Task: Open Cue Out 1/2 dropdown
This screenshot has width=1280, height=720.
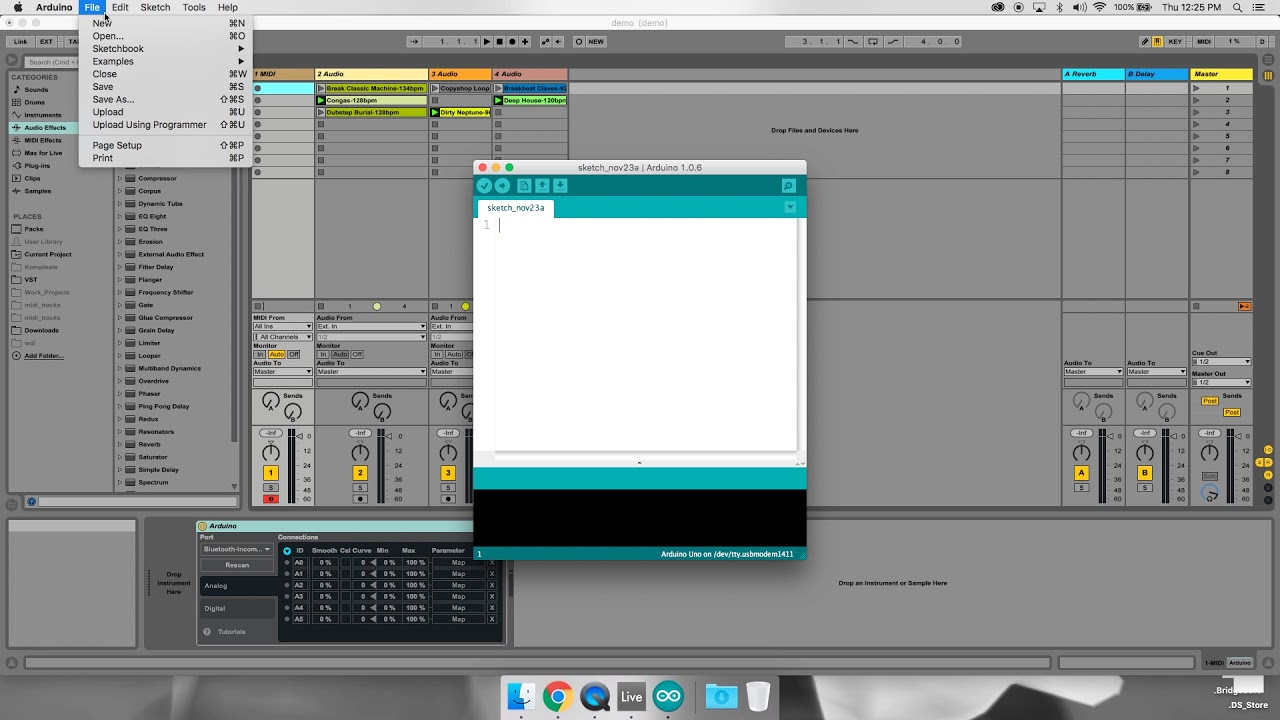Action: click(1221, 362)
